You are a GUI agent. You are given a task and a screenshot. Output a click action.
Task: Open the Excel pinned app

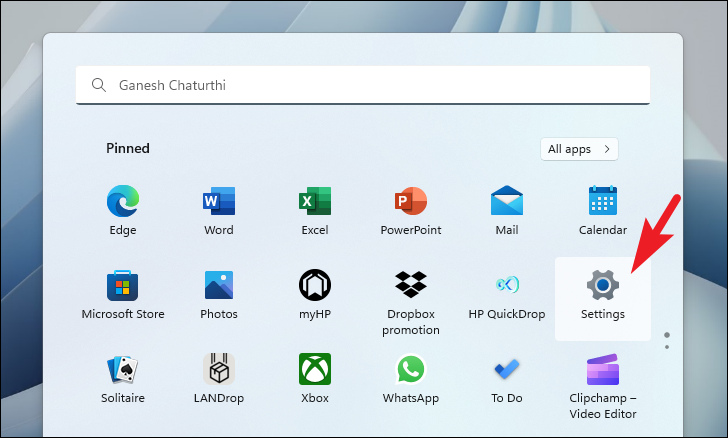tap(315, 201)
